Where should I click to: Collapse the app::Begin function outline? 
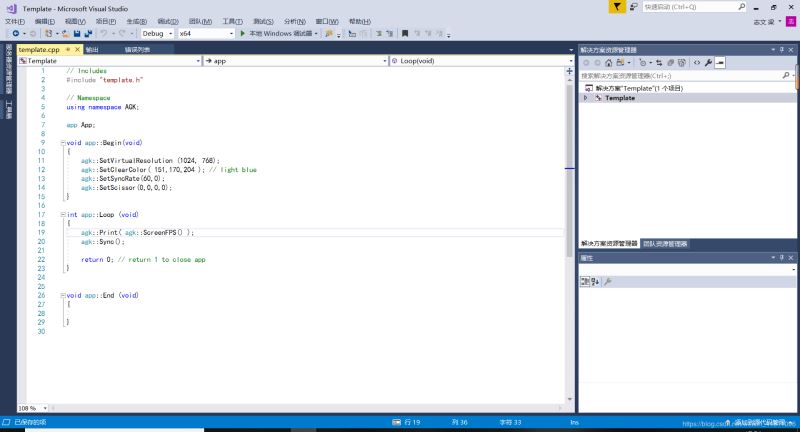(x=63, y=143)
